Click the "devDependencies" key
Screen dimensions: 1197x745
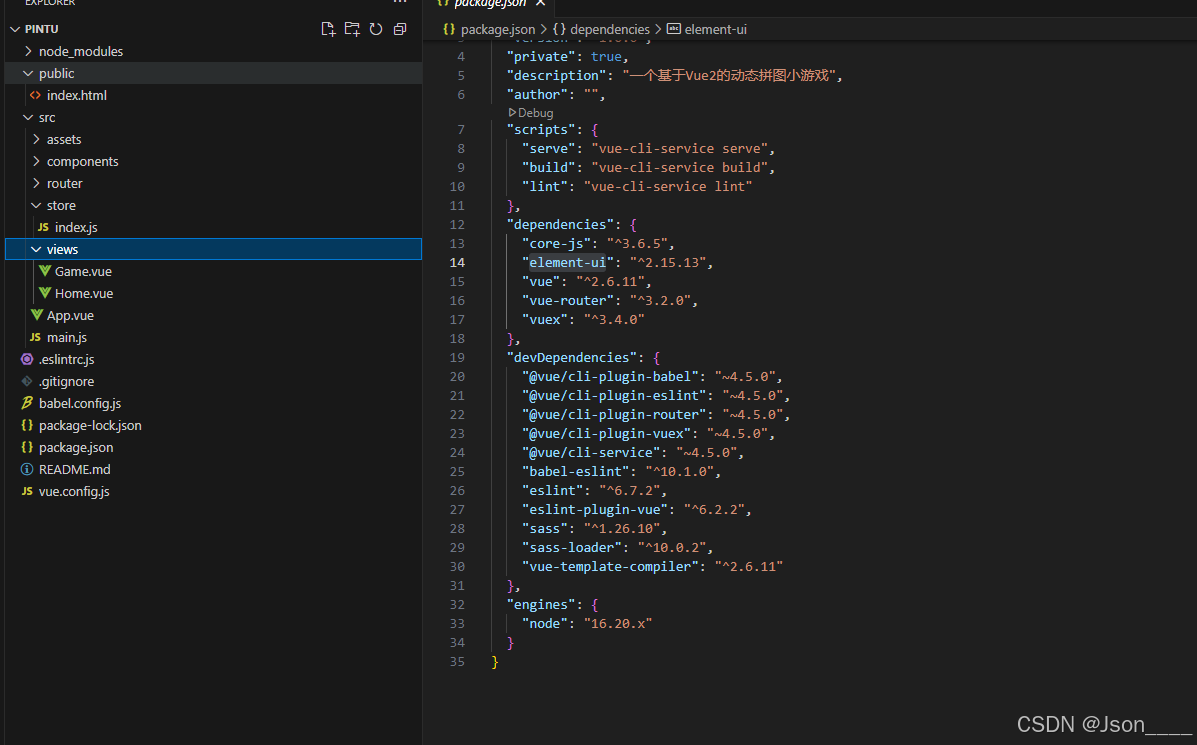coord(572,358)
